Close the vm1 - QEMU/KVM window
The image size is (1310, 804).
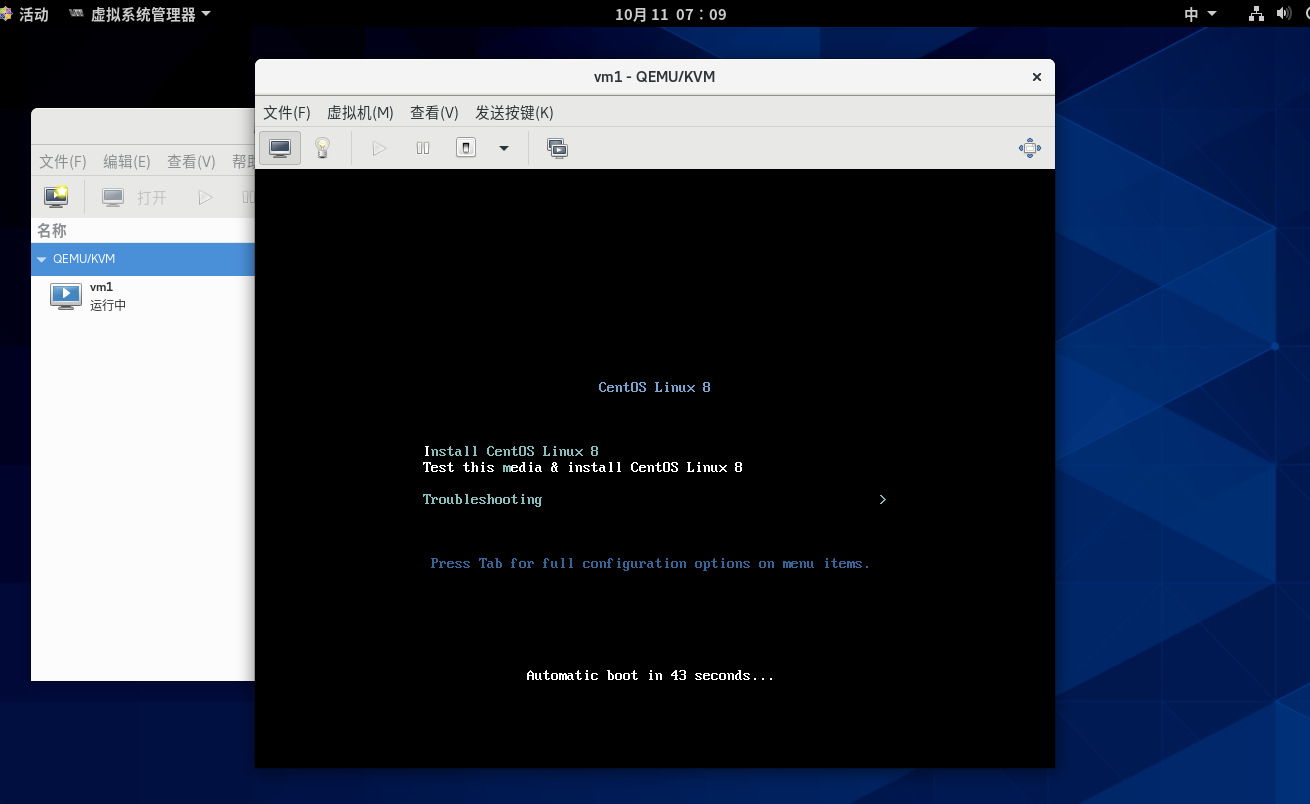coord(1037,77)
